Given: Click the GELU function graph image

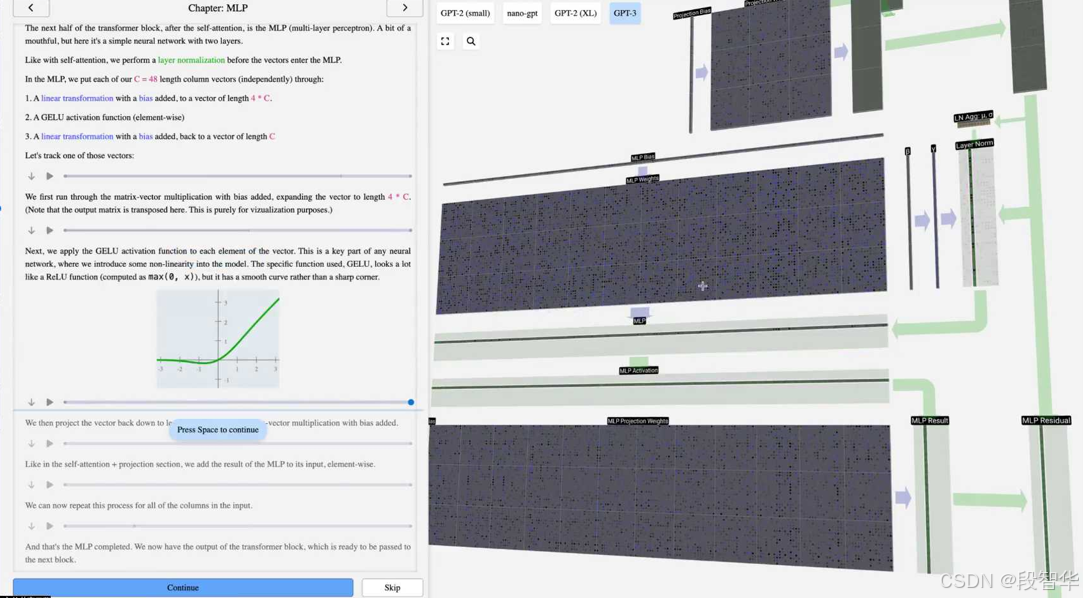Looking at the screenshot, I should click(218, 338).
